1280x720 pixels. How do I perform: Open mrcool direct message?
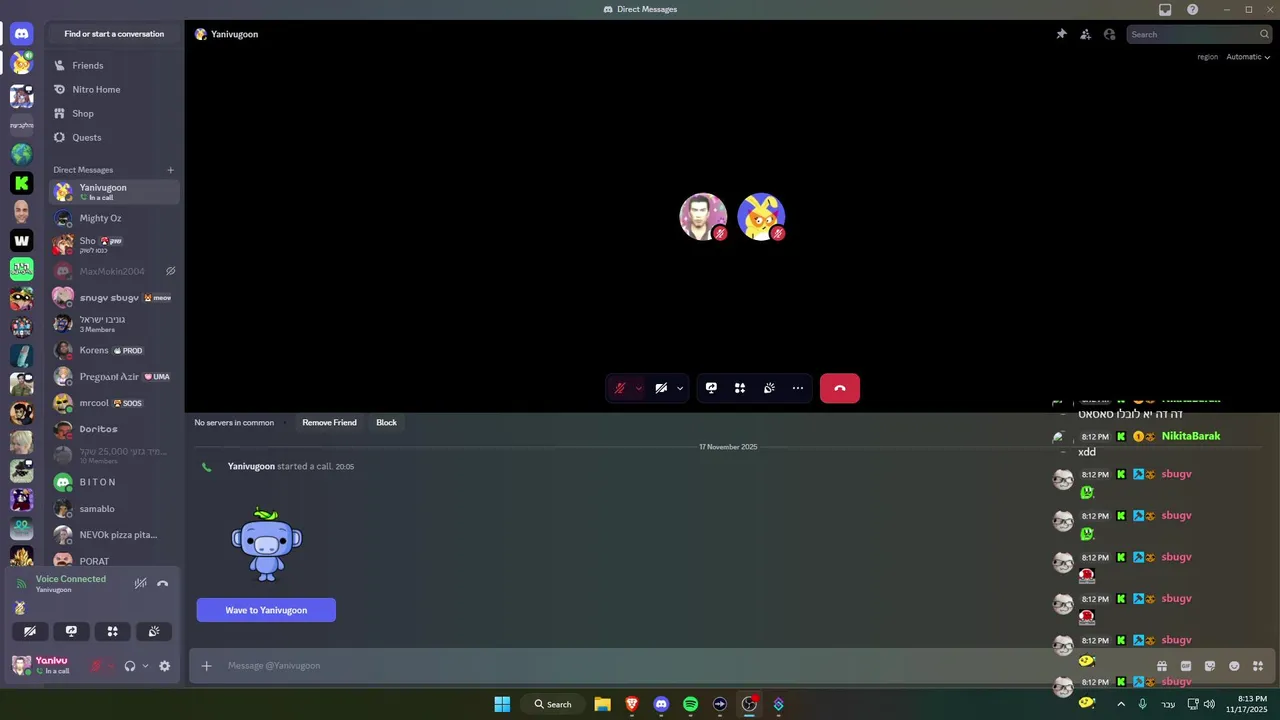click(114, 403)
